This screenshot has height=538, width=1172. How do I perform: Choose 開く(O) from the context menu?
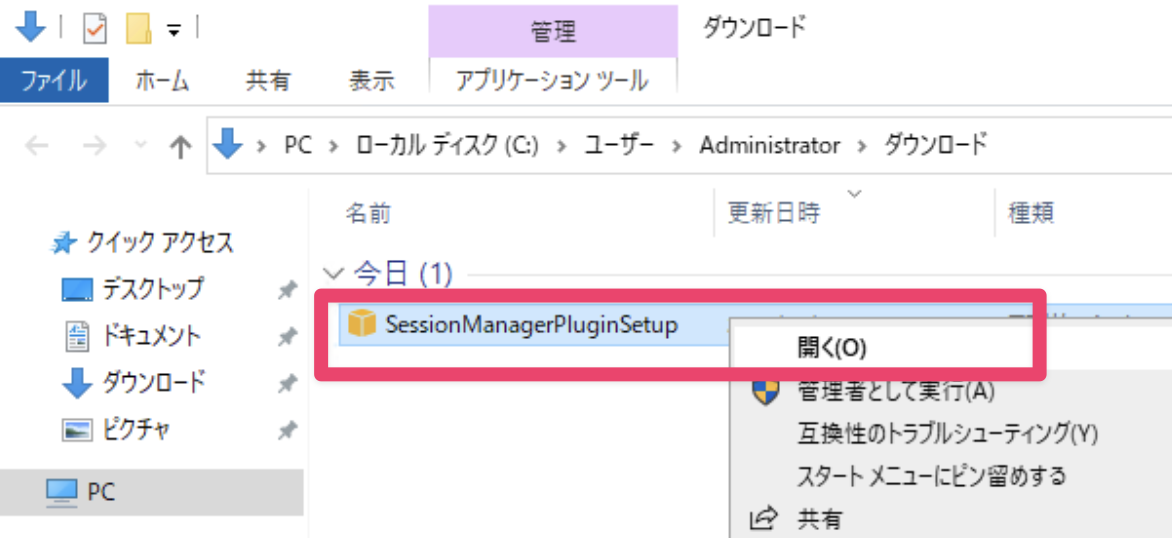point(831,347)
